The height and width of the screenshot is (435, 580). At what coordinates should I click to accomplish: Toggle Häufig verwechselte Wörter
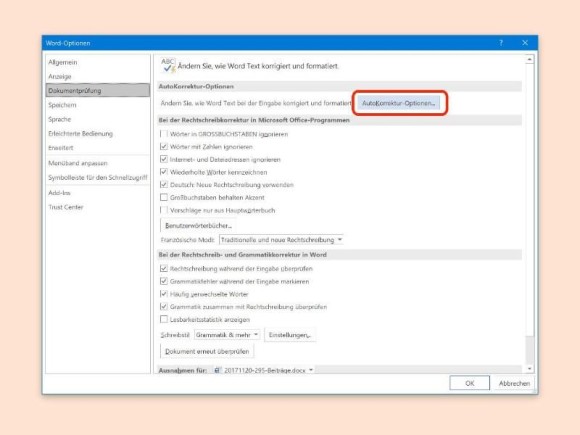point(163,294)
